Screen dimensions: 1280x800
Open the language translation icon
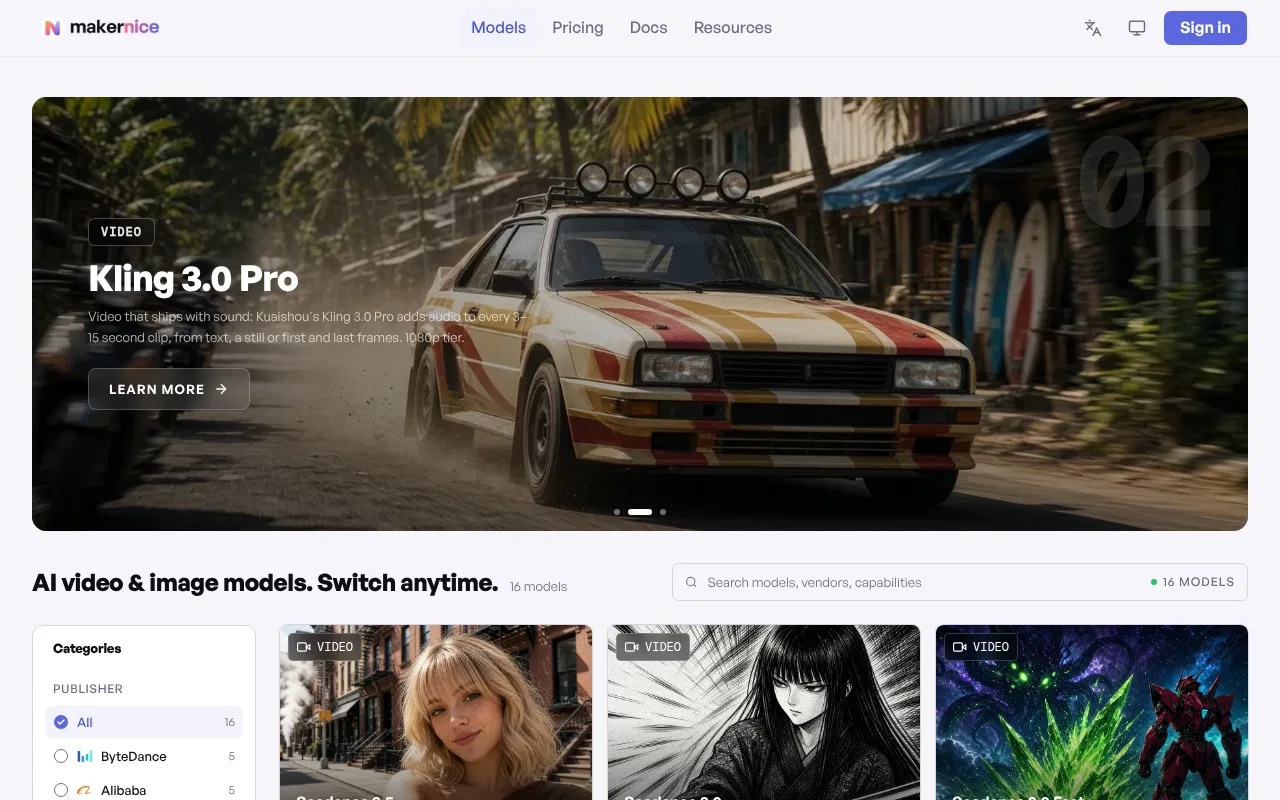click(1093, 28)
